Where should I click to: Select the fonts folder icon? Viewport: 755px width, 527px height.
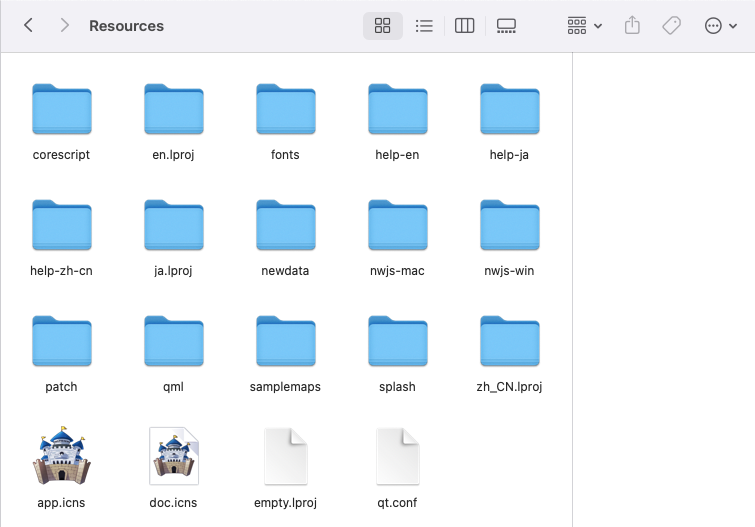tap(286, 109)
